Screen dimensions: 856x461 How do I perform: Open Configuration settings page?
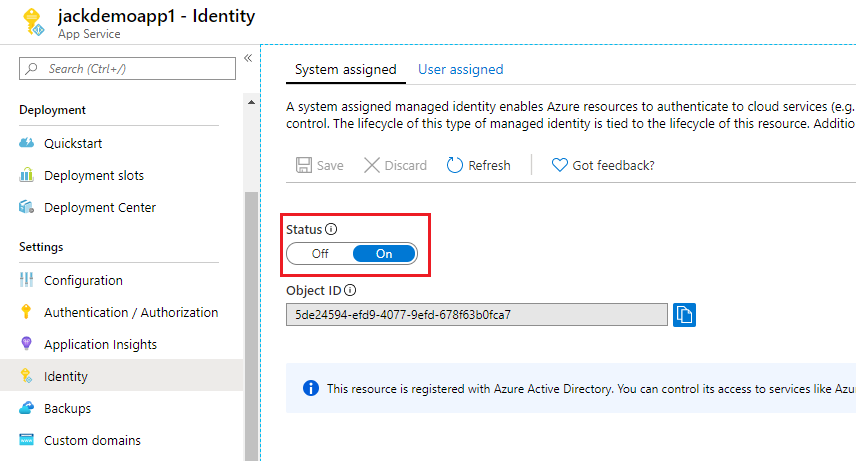pos(83,280)
